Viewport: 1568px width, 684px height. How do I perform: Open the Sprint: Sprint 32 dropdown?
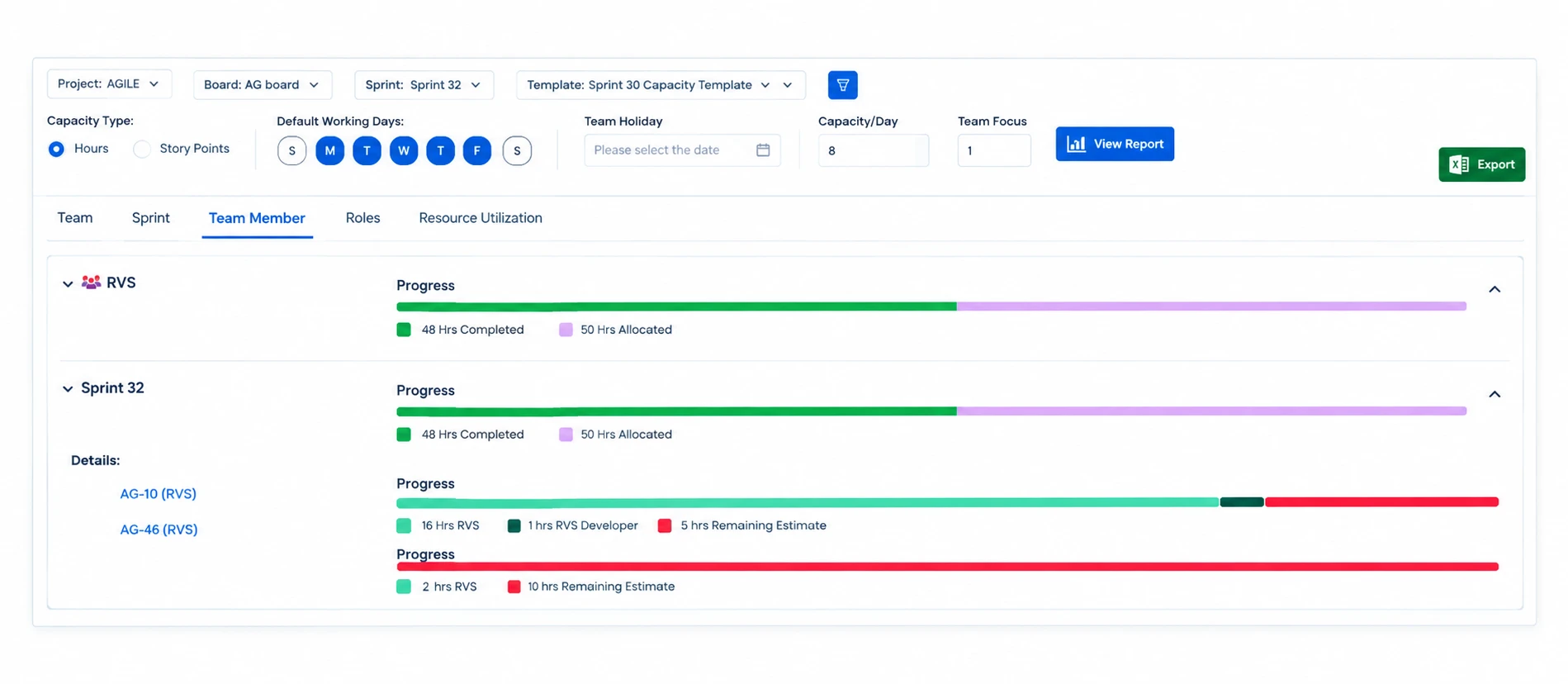424,85
